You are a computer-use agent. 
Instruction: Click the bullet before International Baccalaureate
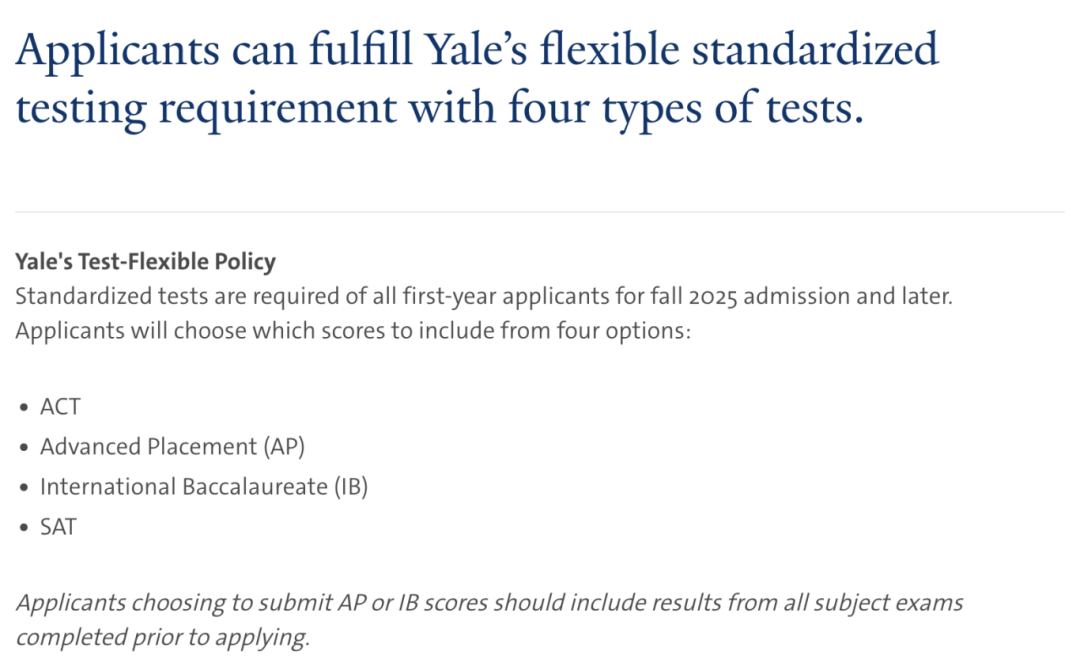coord(25,488)
